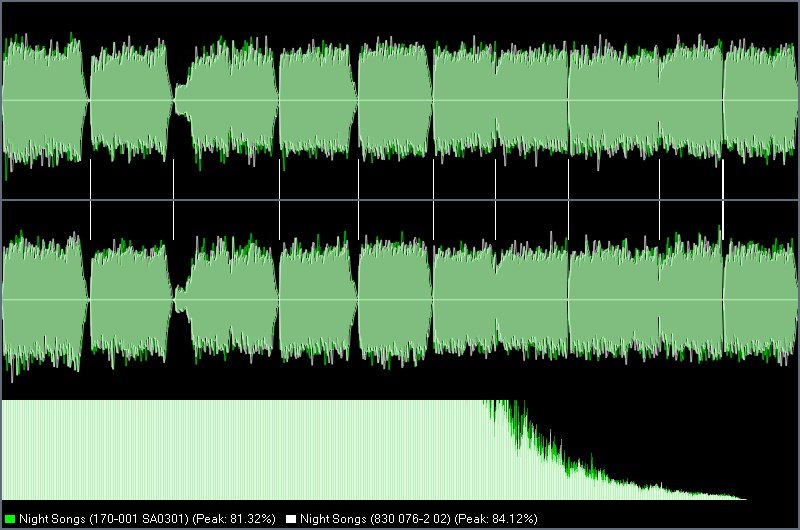Image resolution: width=800 pixels, height=530 pixels.
Task: Click the track marker separating tracks five and six
Action: (434, 199)
